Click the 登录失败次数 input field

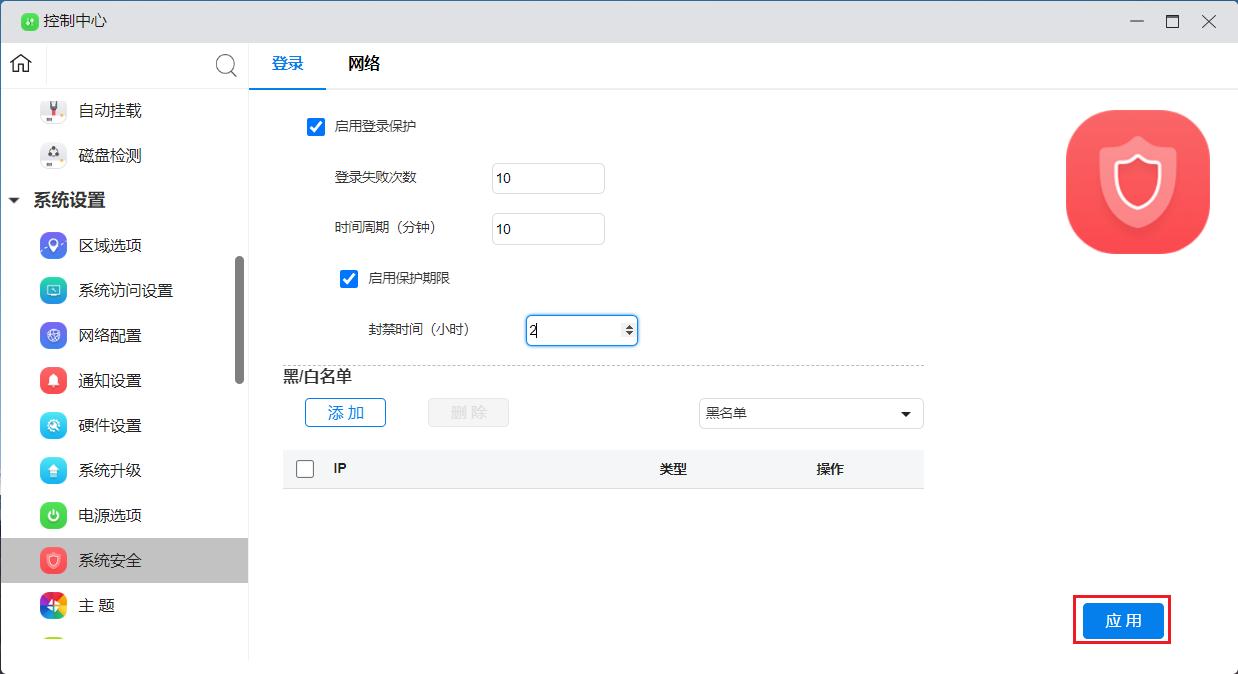coord(548,179)
